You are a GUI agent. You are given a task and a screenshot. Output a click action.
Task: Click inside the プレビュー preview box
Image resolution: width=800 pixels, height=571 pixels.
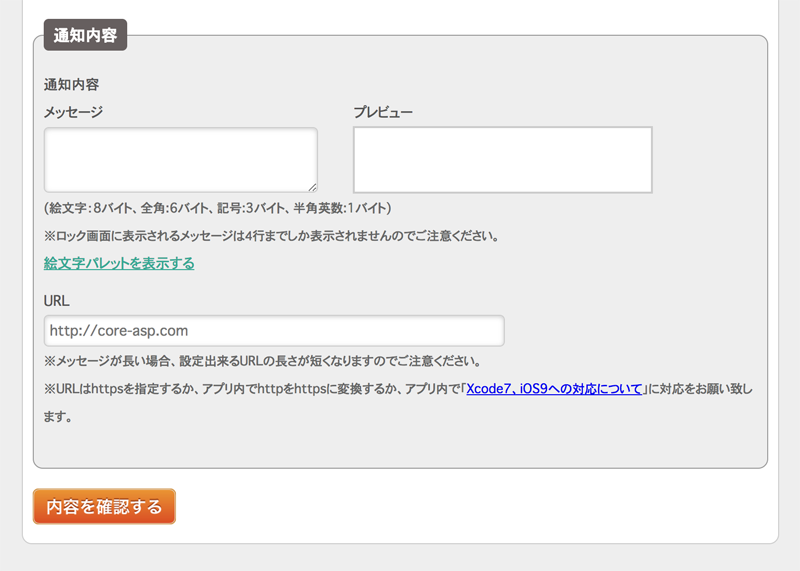click(x=503, y=160)
